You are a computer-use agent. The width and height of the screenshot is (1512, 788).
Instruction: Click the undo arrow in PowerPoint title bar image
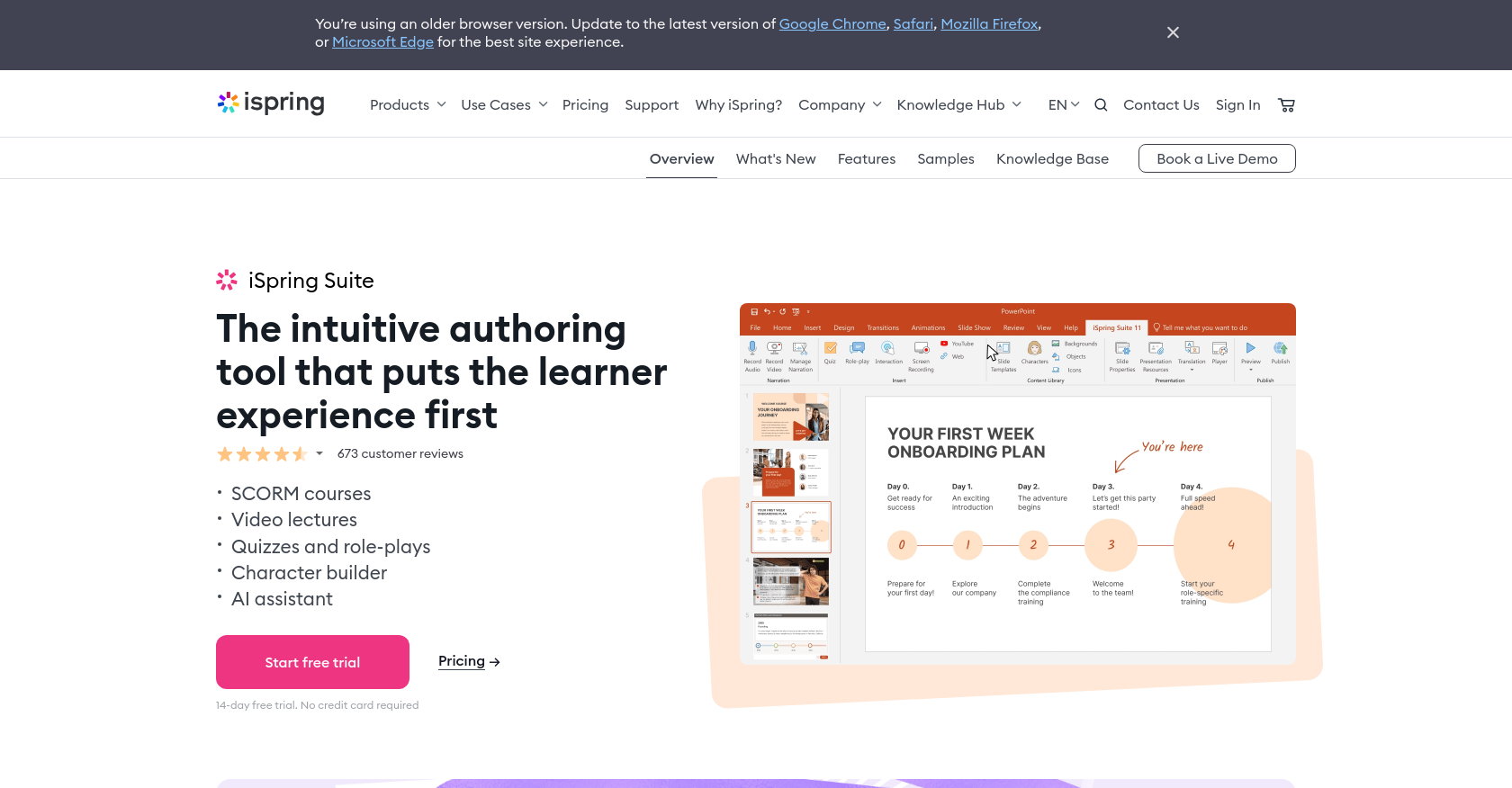[768, 312]
